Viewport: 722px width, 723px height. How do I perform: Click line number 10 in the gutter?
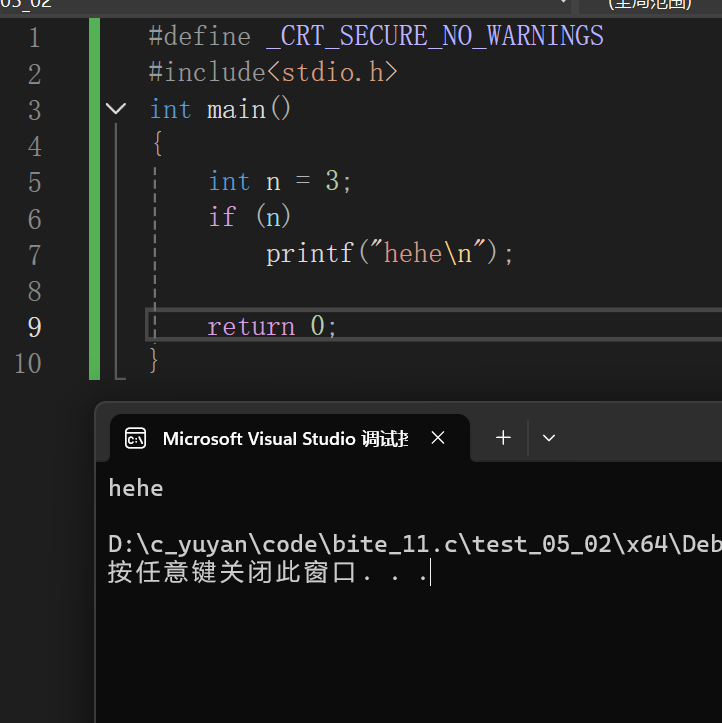coord(28,363)
